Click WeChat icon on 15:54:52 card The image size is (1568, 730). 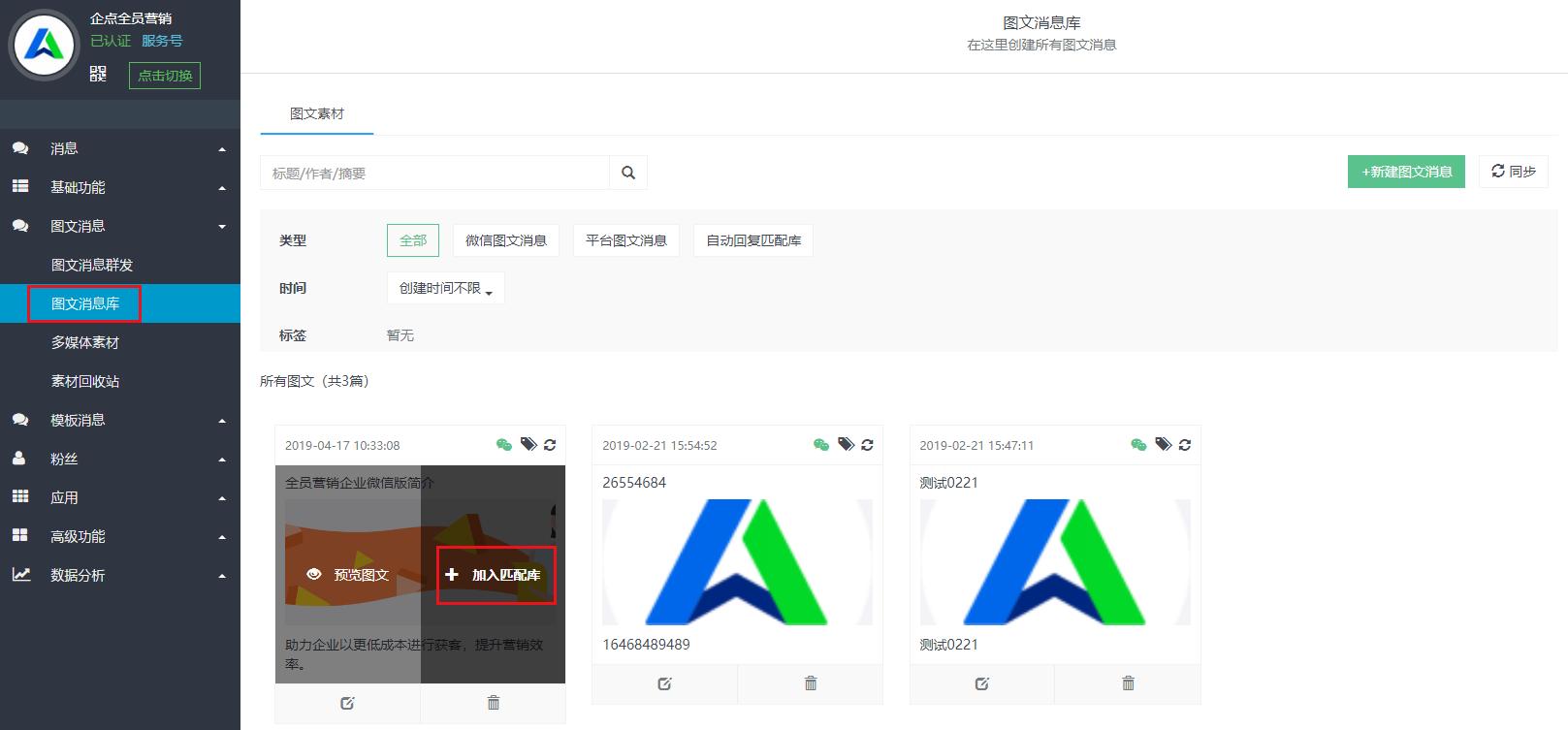tap(821, 445)
